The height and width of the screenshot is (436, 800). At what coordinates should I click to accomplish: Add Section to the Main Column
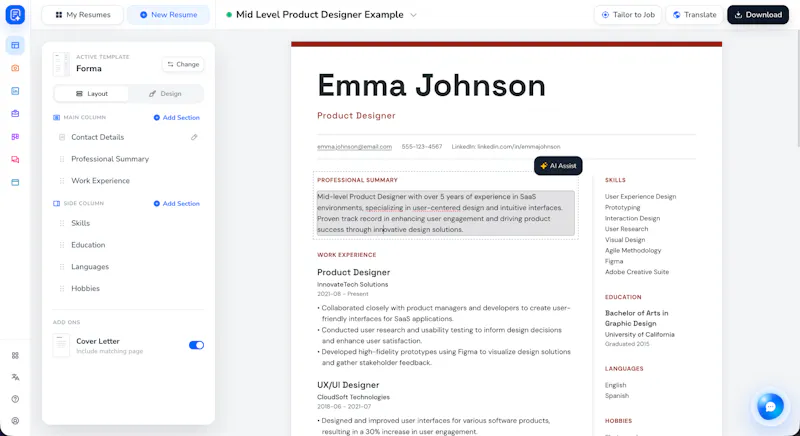177,118
